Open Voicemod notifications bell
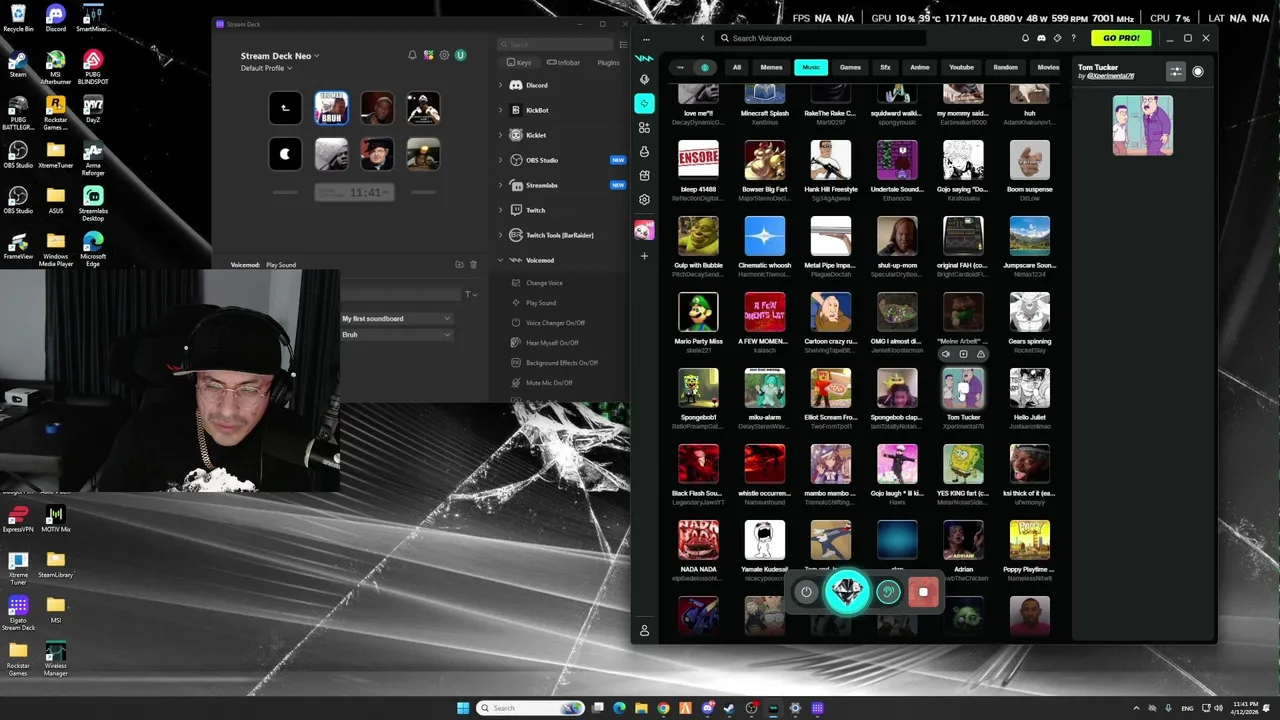1280x720 pixels. (x=1025, y=38)
